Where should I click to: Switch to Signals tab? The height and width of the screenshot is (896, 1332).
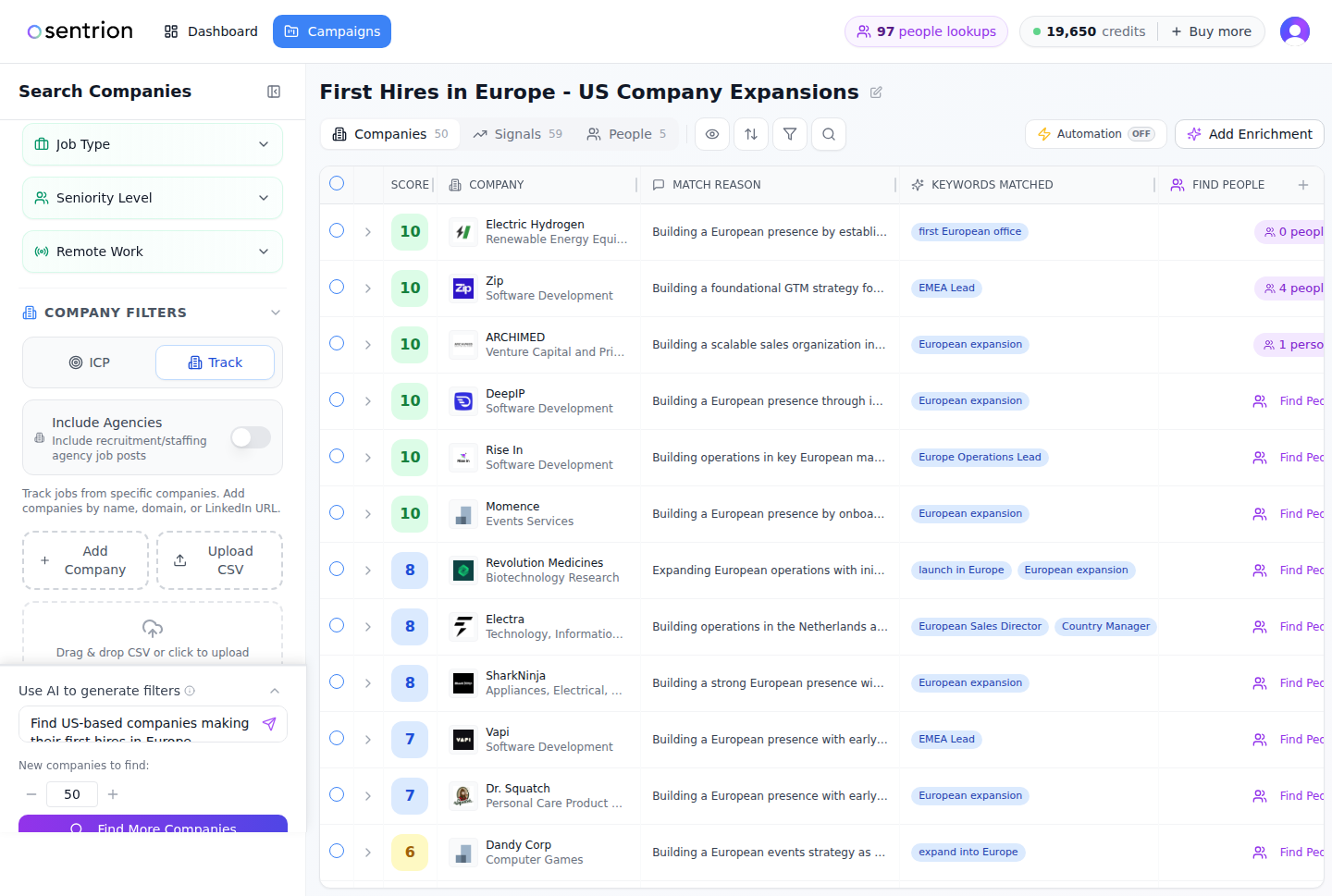518,134
